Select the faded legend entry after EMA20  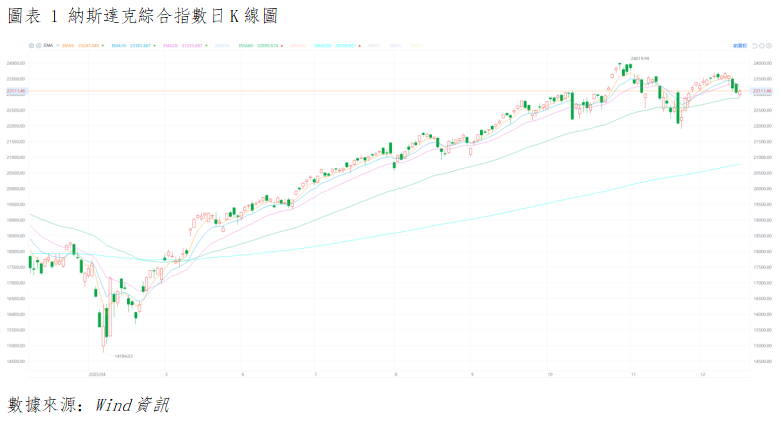tap(222, 45)
